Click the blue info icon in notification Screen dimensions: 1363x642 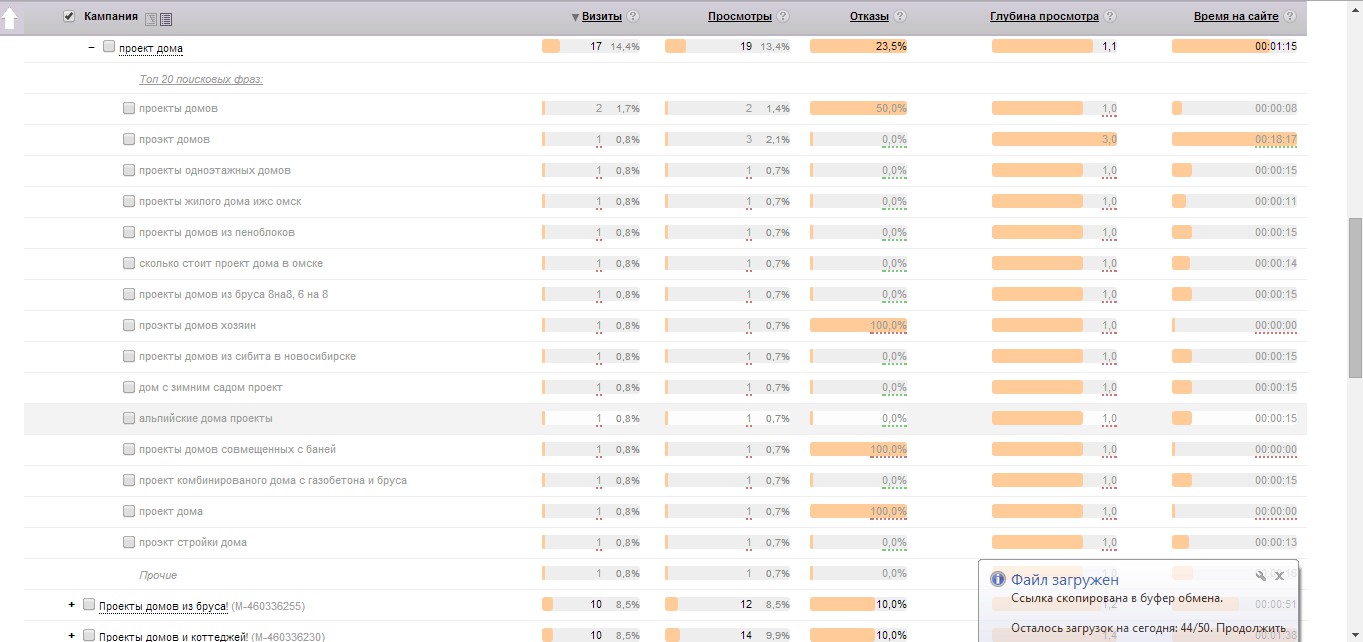[x=997, y=579]
